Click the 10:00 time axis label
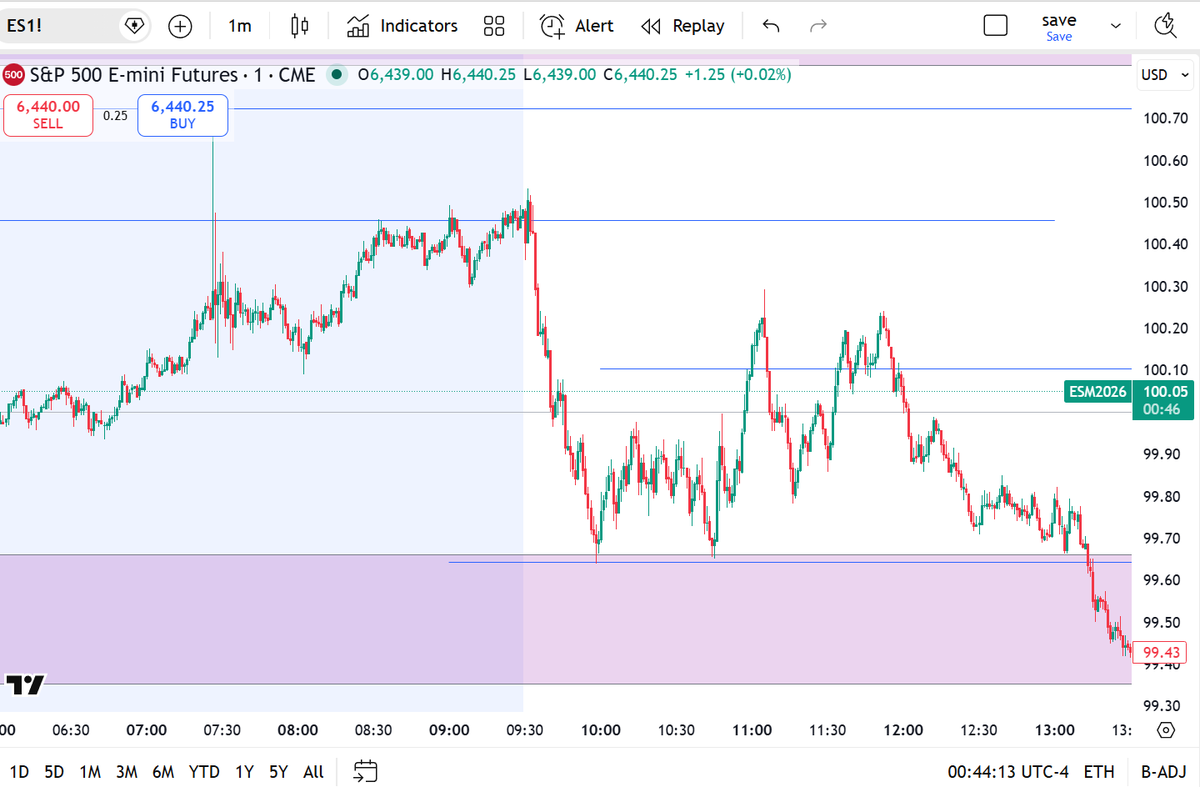 click(600, 730)
